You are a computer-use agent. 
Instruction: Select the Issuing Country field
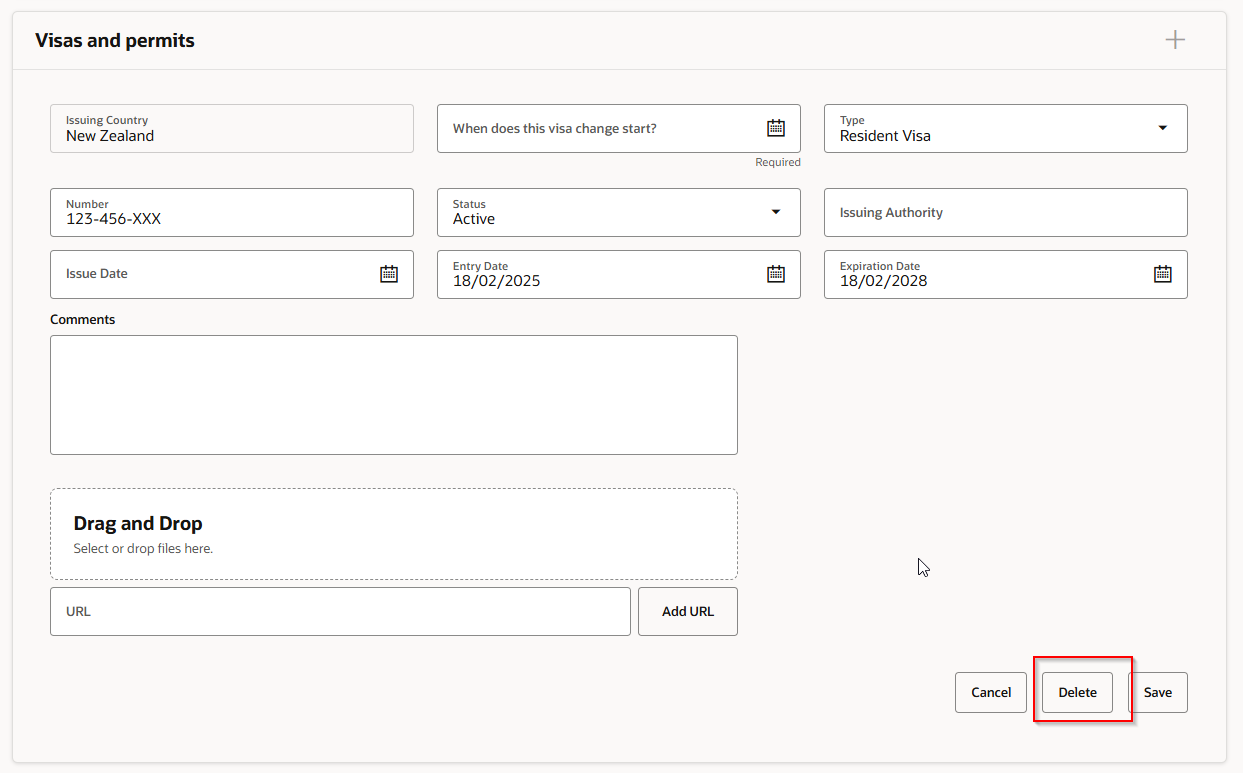click(232, 128)
